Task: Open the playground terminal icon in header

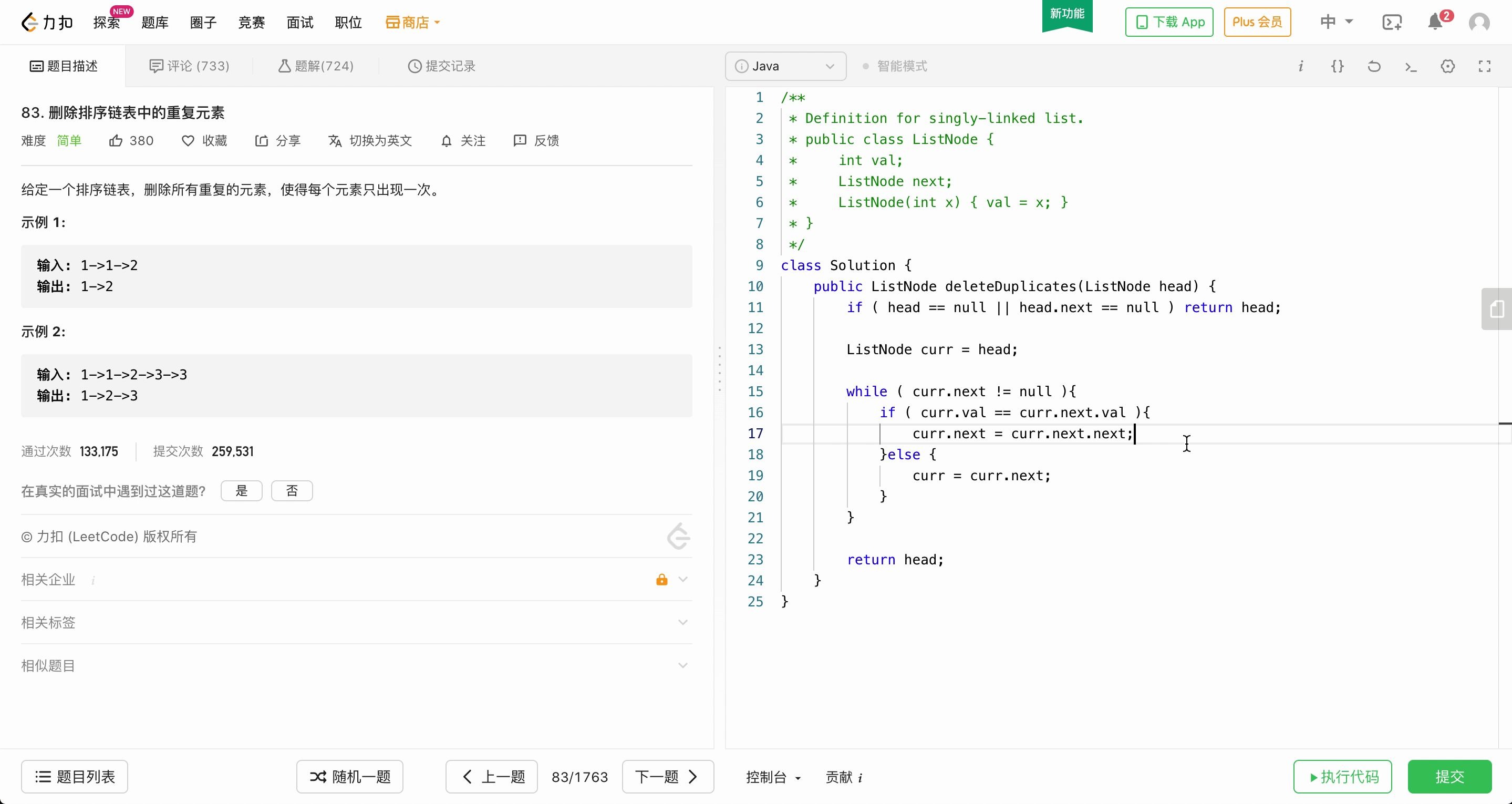Action: tap(1392, 22)
